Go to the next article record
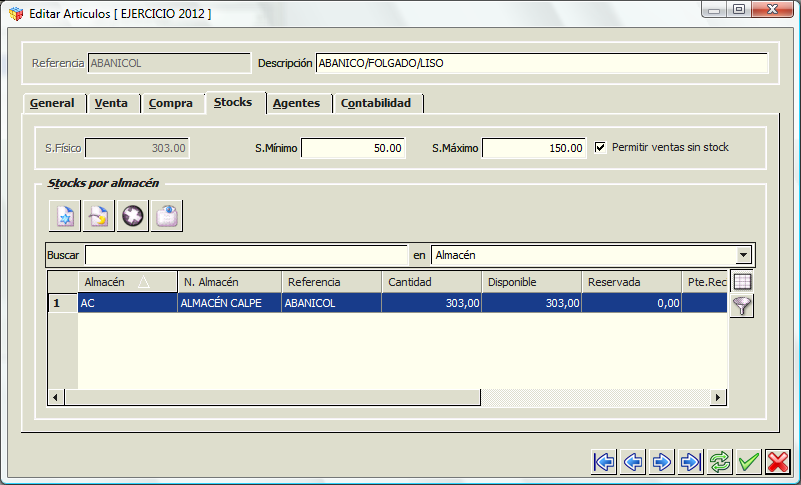The image size is (801, 485). coord(662,462)
